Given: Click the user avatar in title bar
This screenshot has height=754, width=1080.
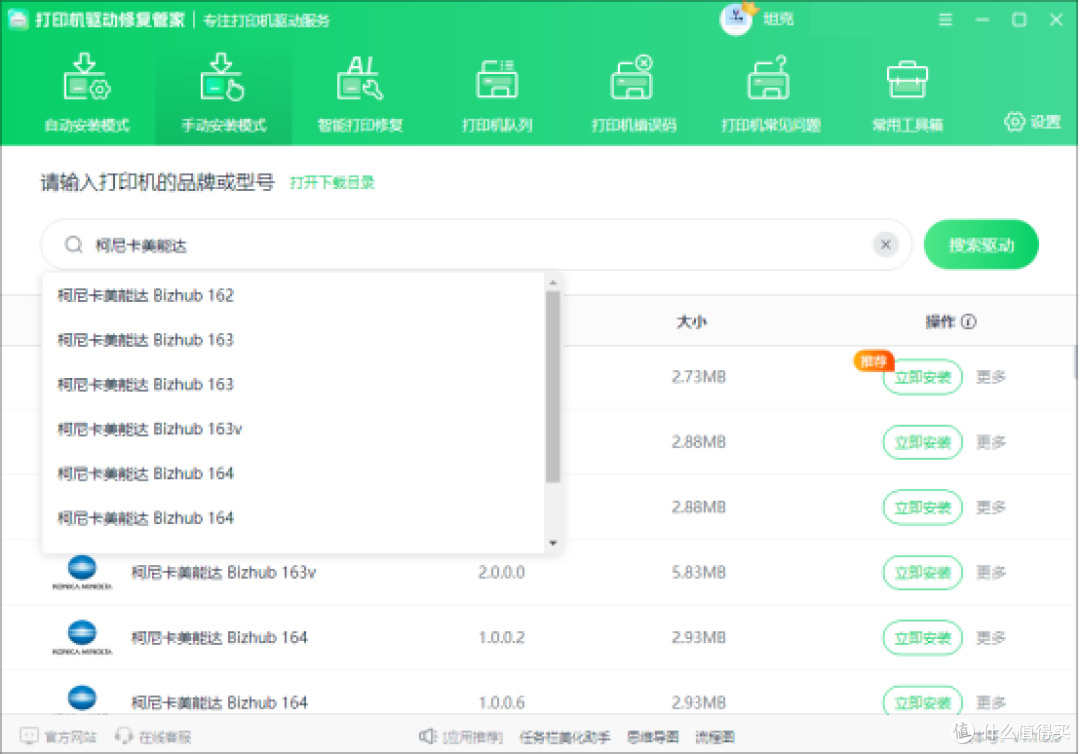Looking at the screenshot, I should tap(736, 18).
